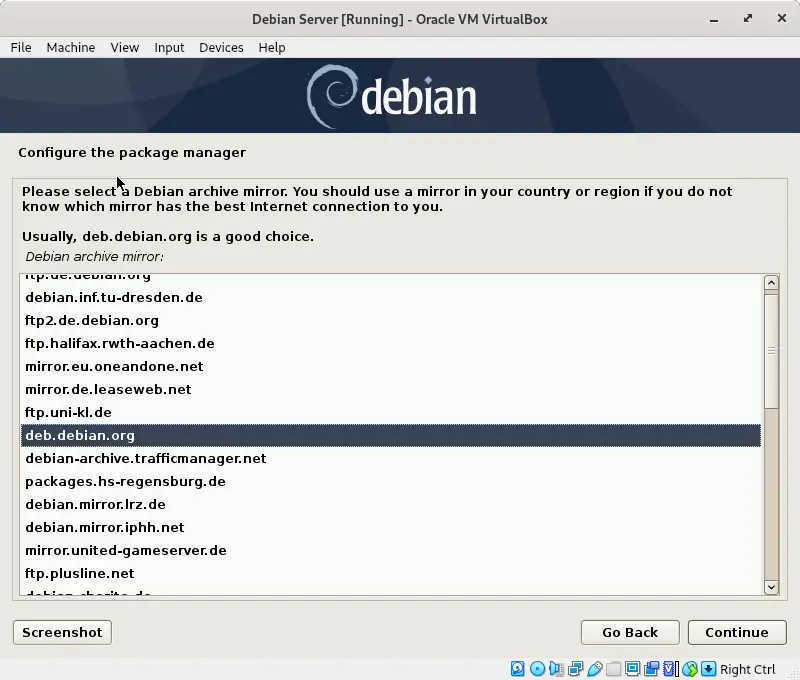This screenshot has width=800, height=680.
Task: Select mirror mirror.de.leaseweb.net
Action: [391, 389]
